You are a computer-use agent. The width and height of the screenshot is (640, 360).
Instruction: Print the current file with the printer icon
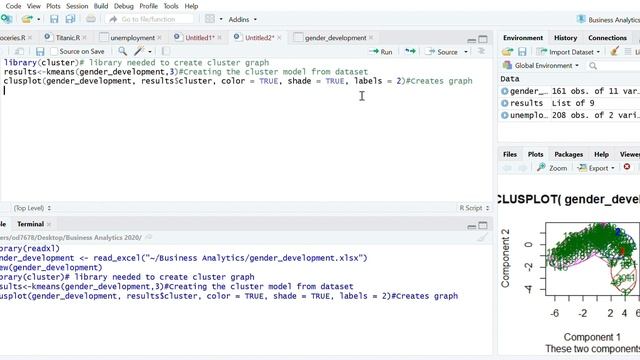pyautogui.click(x=91, y=19)
